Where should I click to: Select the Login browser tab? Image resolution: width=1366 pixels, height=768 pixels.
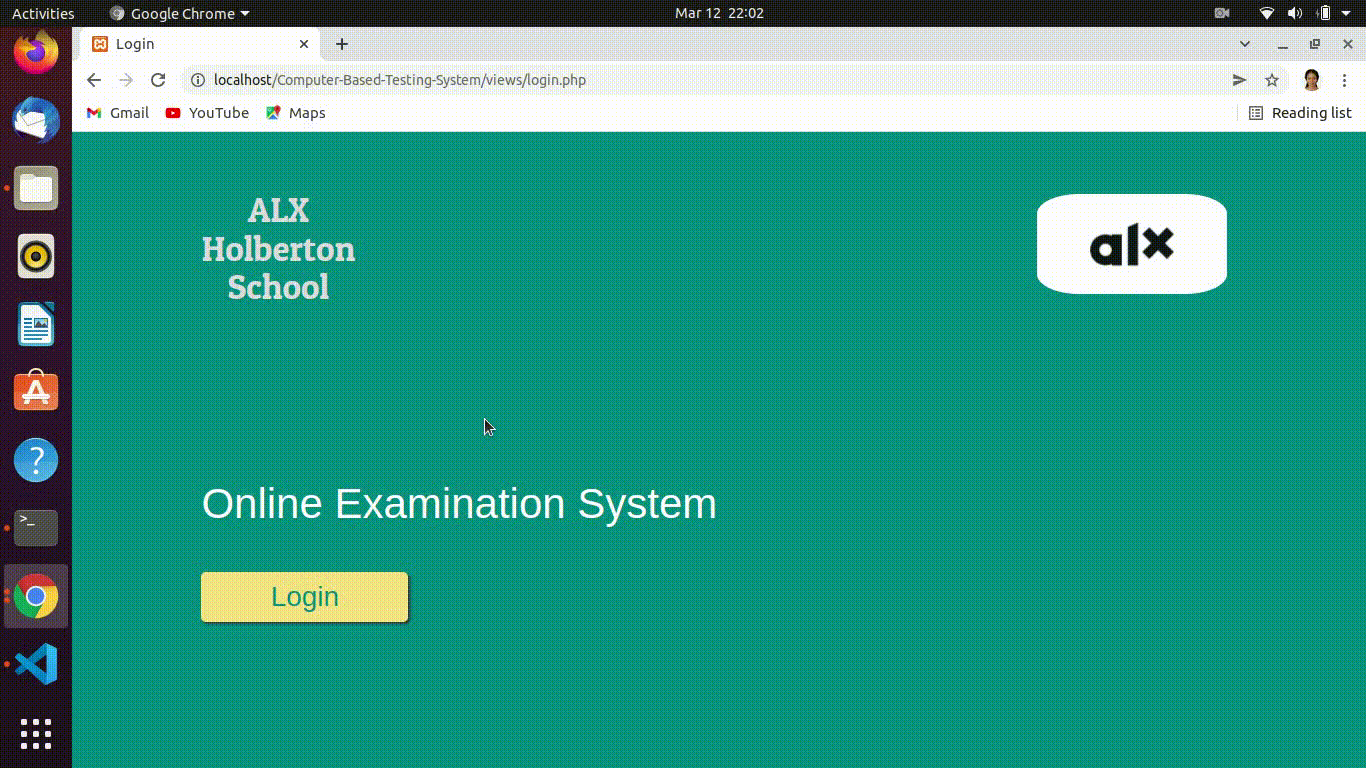point(201,44)
